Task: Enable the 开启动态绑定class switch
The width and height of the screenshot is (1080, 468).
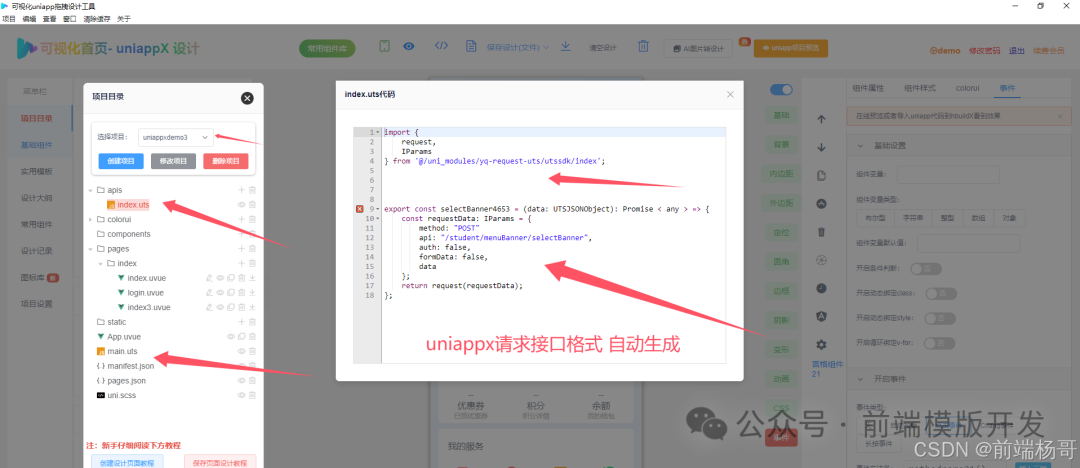Action: pyautogui.click(x=940, y=294)
